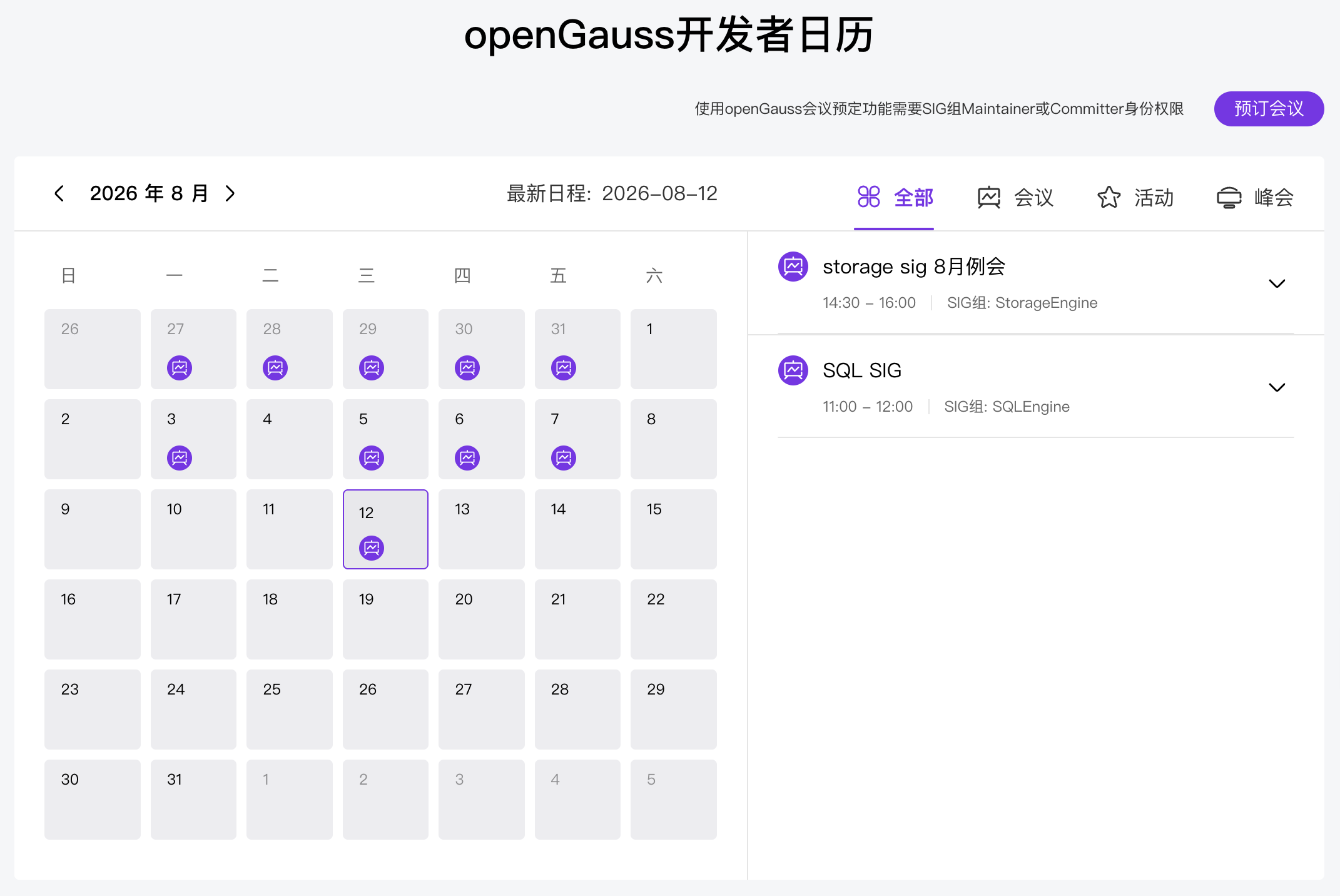The height and width of the screenshot is (896, 1340).
Task: Click the 14:30 – 16:00 time text
Action: (x=869, y=303)
